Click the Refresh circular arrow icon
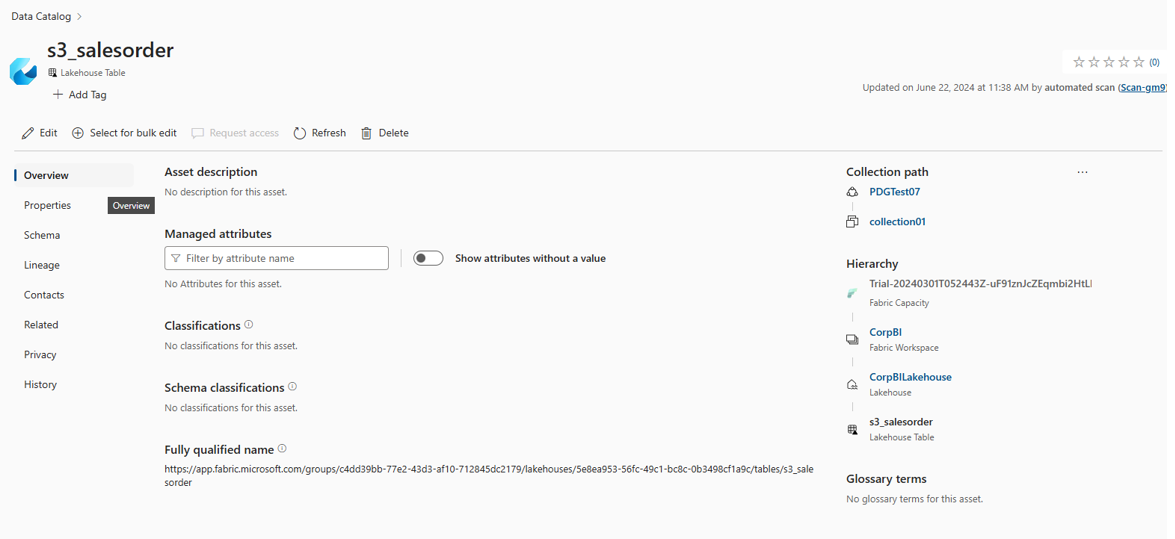Image resolution: width=1175 pixels, height=539 pixels. tap(300, 133)
